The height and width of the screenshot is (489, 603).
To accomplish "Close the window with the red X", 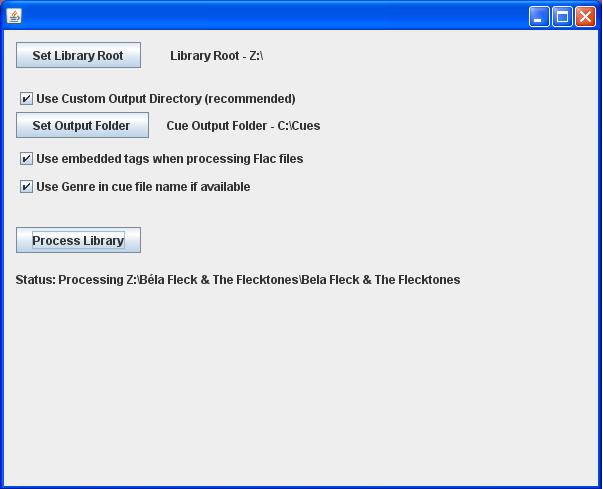I will pos(585,16).
